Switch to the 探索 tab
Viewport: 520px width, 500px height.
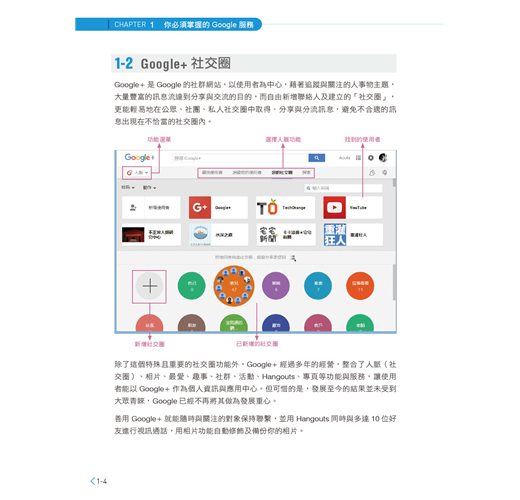[306, 173]
